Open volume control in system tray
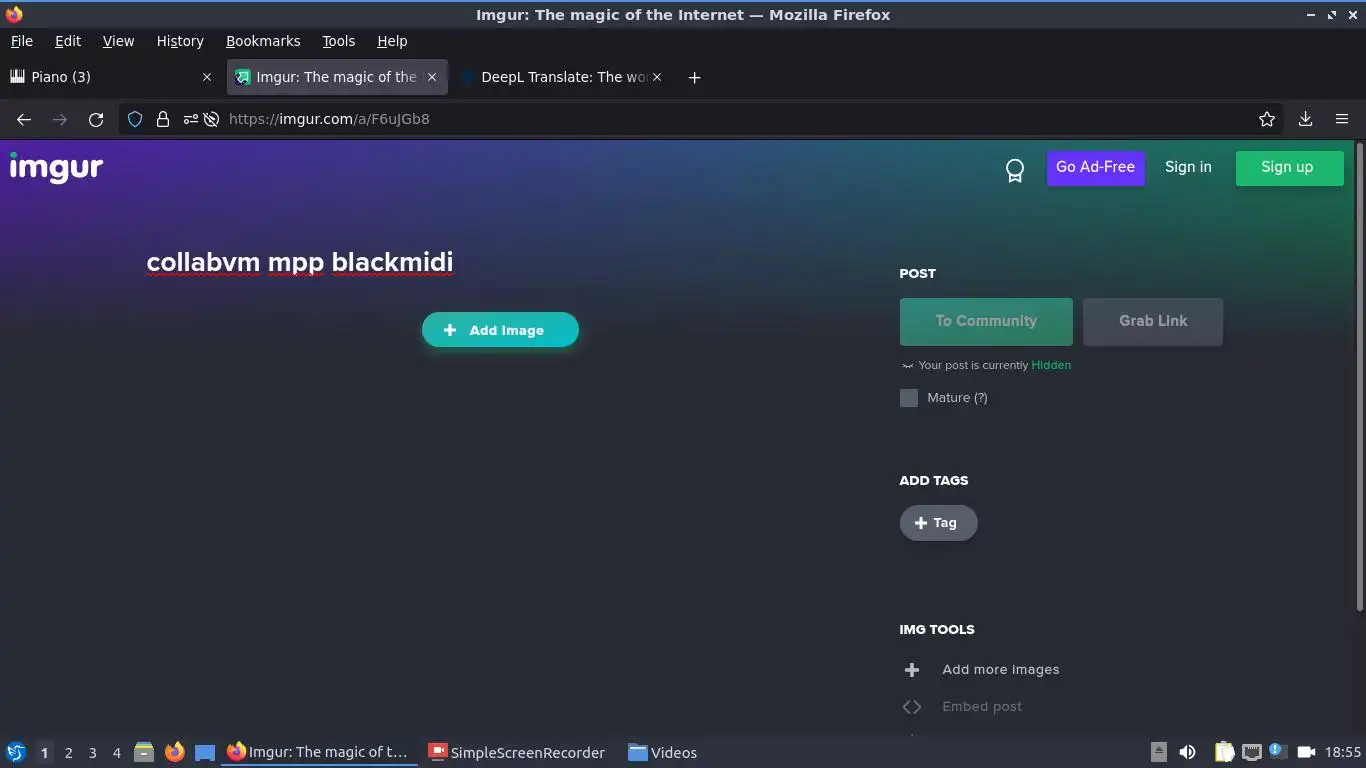Viewport: 1366px width, 768px height. (1187, 752)
